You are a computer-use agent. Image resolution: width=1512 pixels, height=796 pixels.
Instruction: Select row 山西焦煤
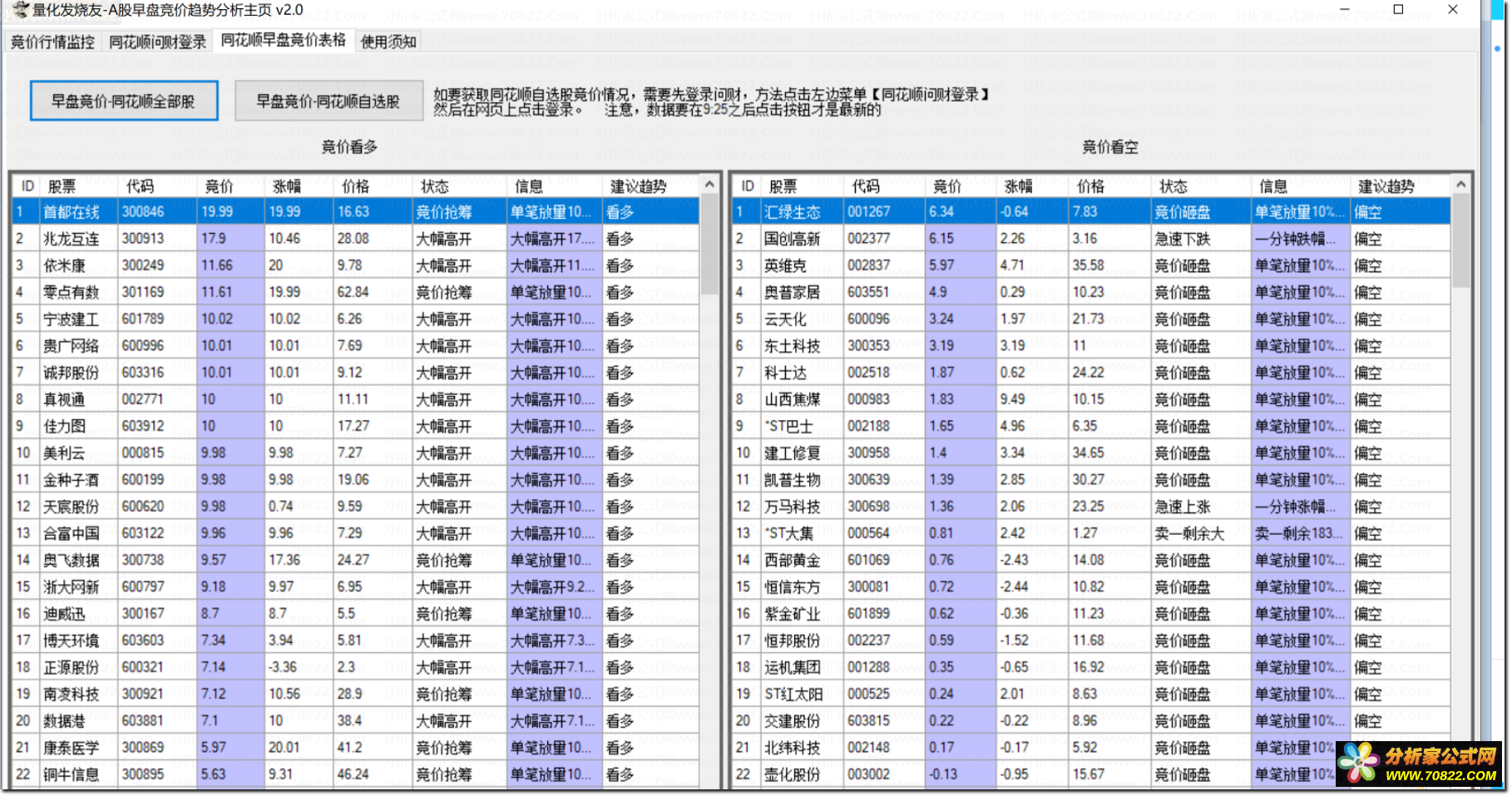pyautogui.click(x=1091, y=399)
